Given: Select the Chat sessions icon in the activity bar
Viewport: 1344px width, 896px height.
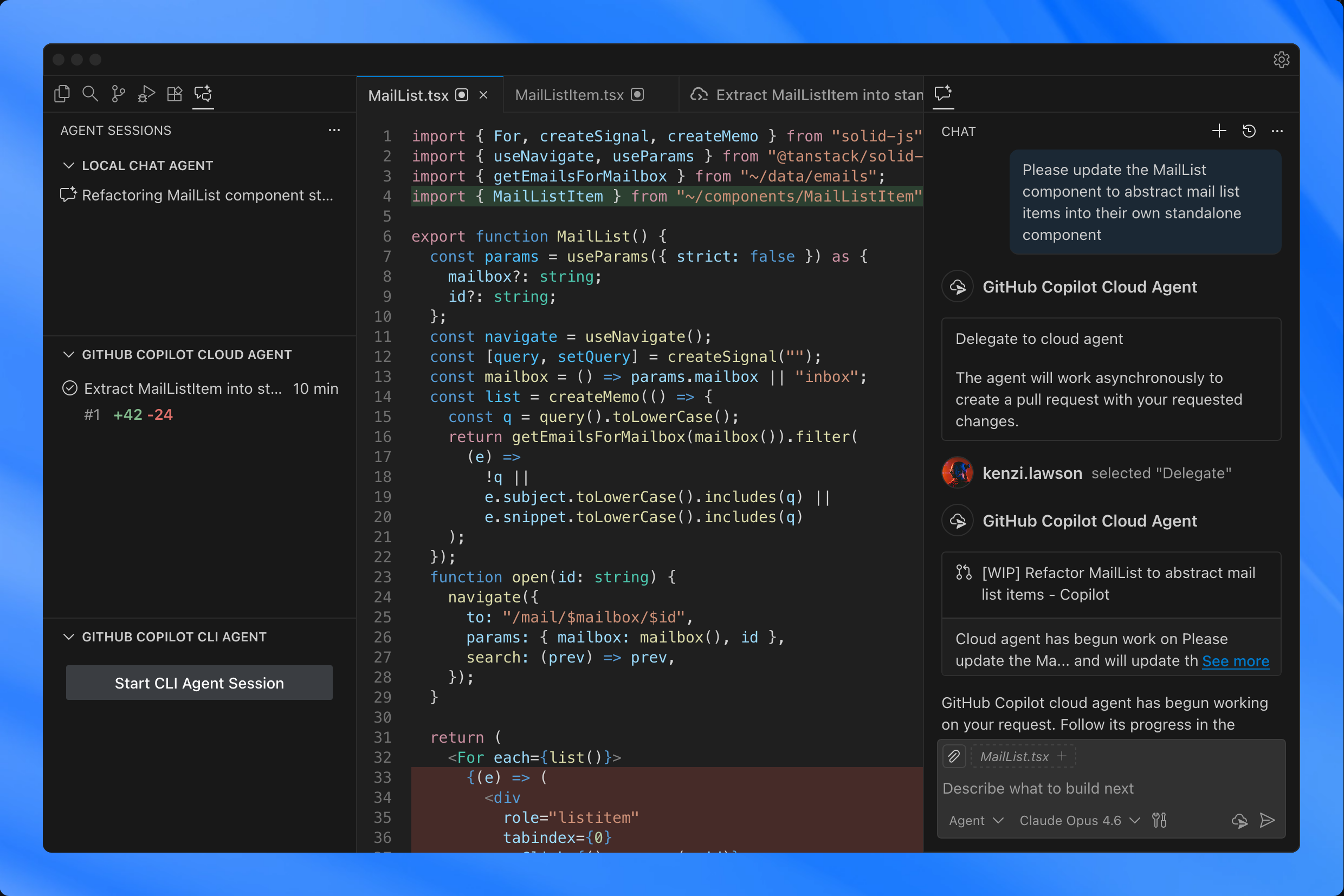Looking at the screenshot, I should point(203,94).
